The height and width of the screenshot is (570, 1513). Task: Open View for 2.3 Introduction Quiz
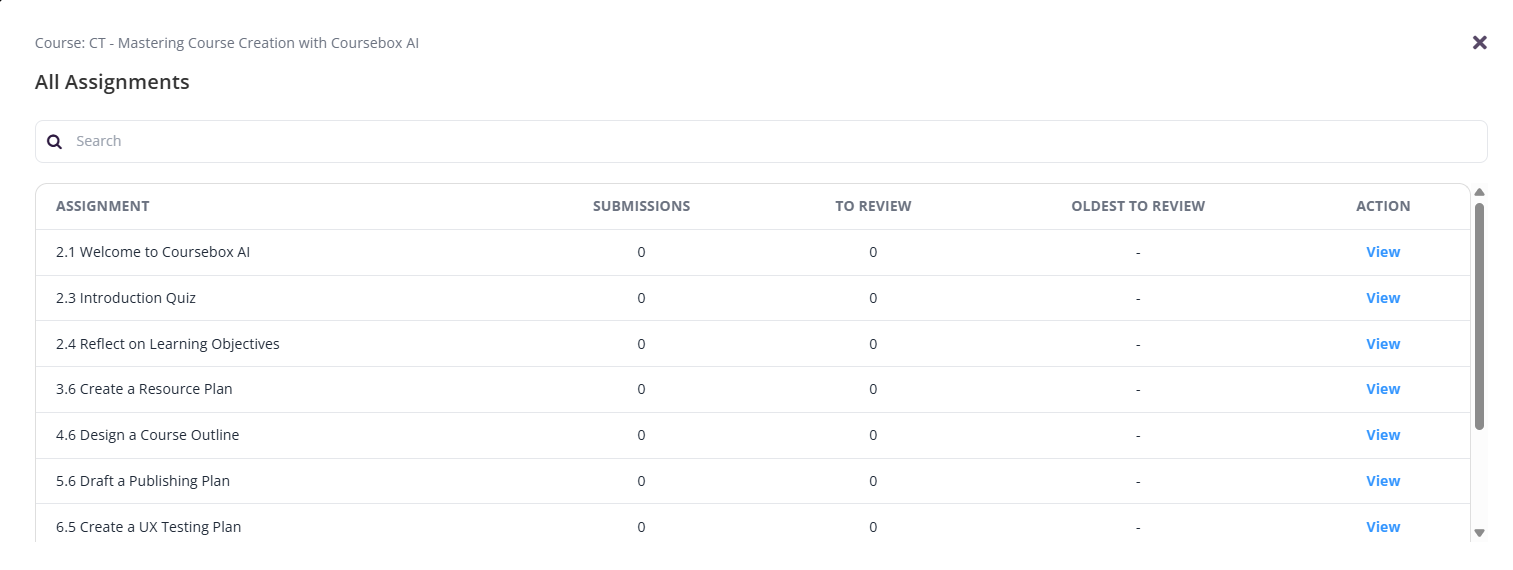[x=1382, y=298]
